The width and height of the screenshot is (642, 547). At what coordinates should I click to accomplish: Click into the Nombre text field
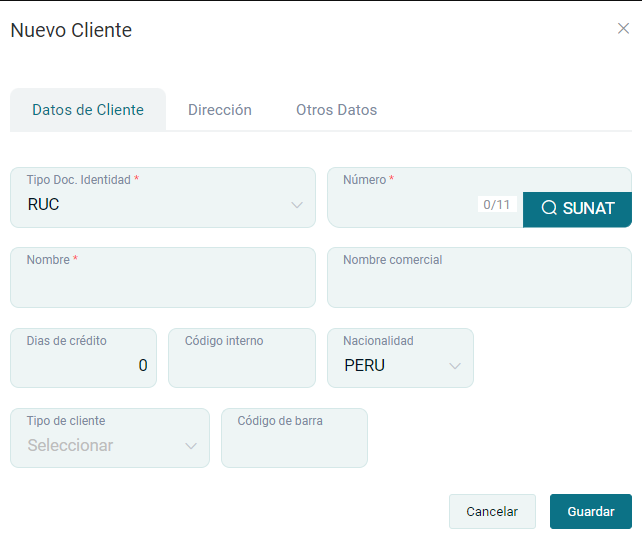(x=162, y=286)
